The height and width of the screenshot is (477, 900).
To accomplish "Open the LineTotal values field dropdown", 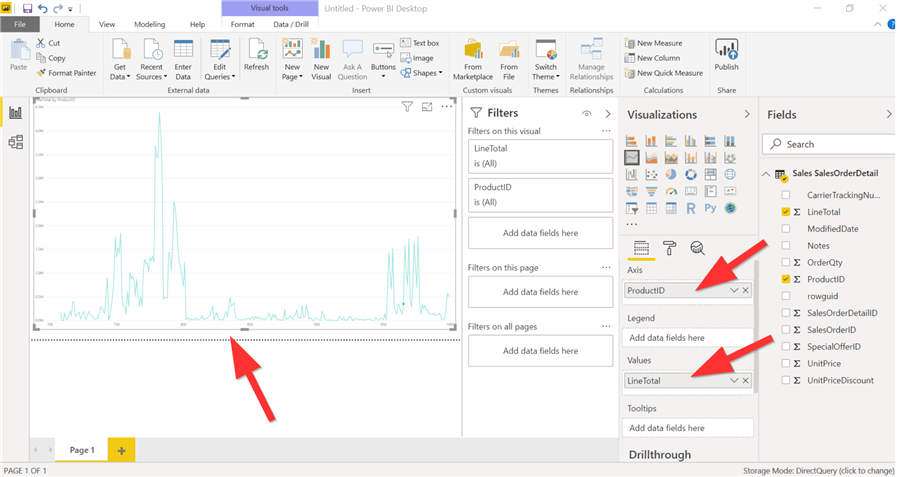I will coord(734,381).
